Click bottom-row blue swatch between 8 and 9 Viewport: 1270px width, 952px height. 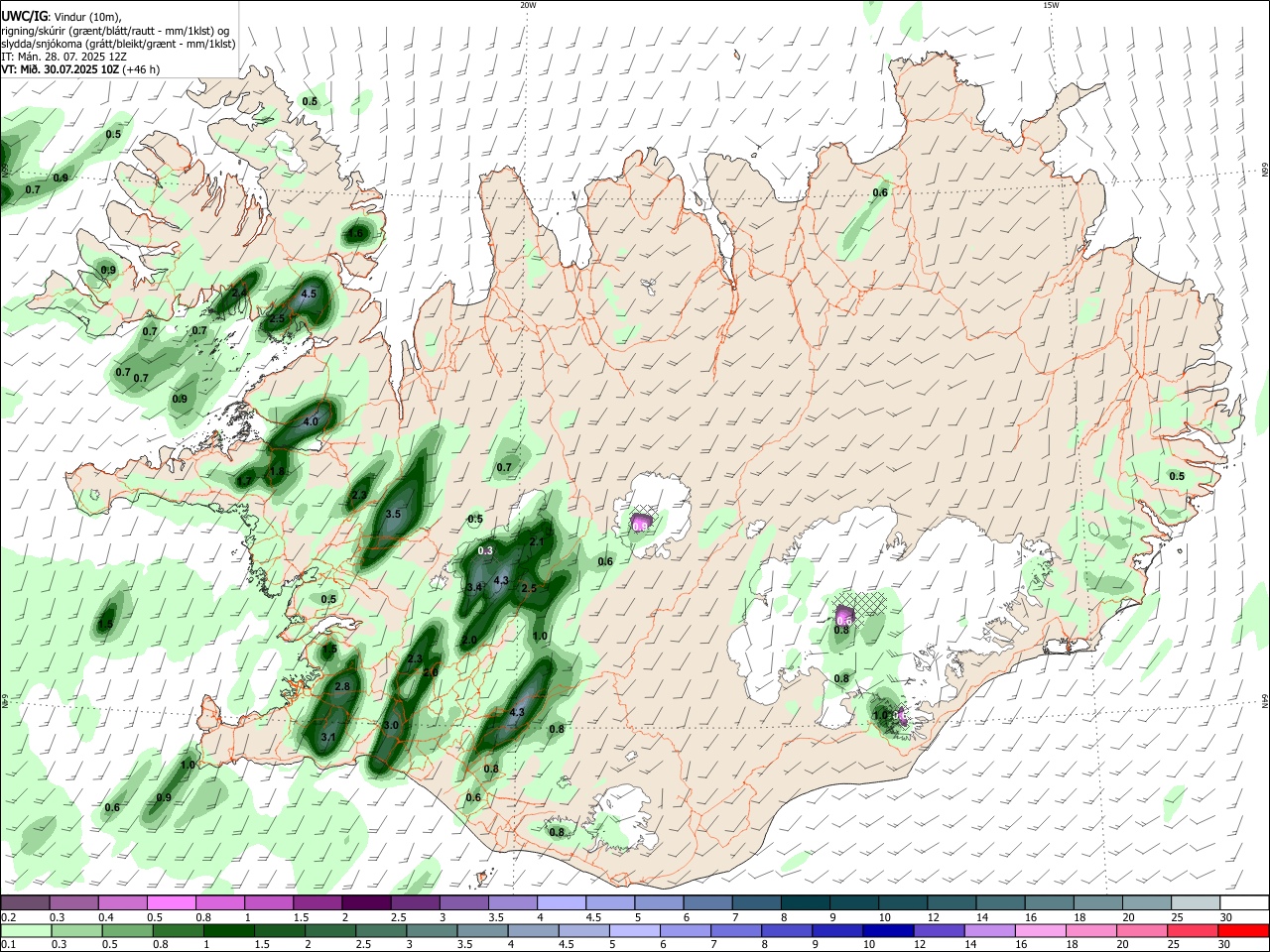point(786,930)
